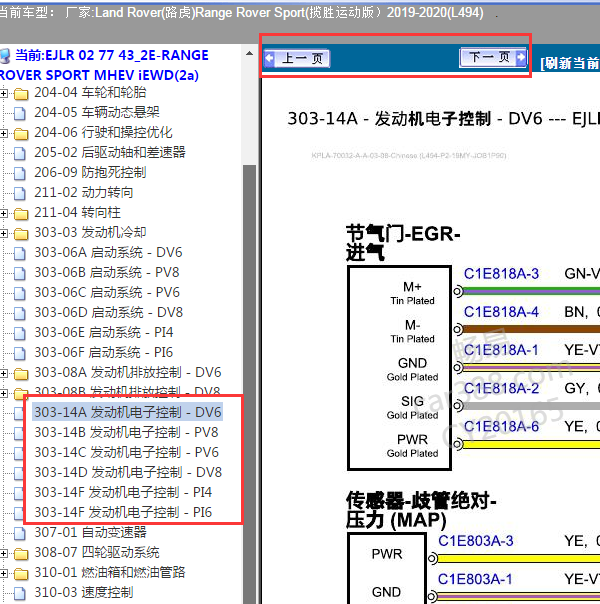Go to next page with 下一页 button
Image resolution: width=600 pixels, height=604 pixels.
click(493, 57)
